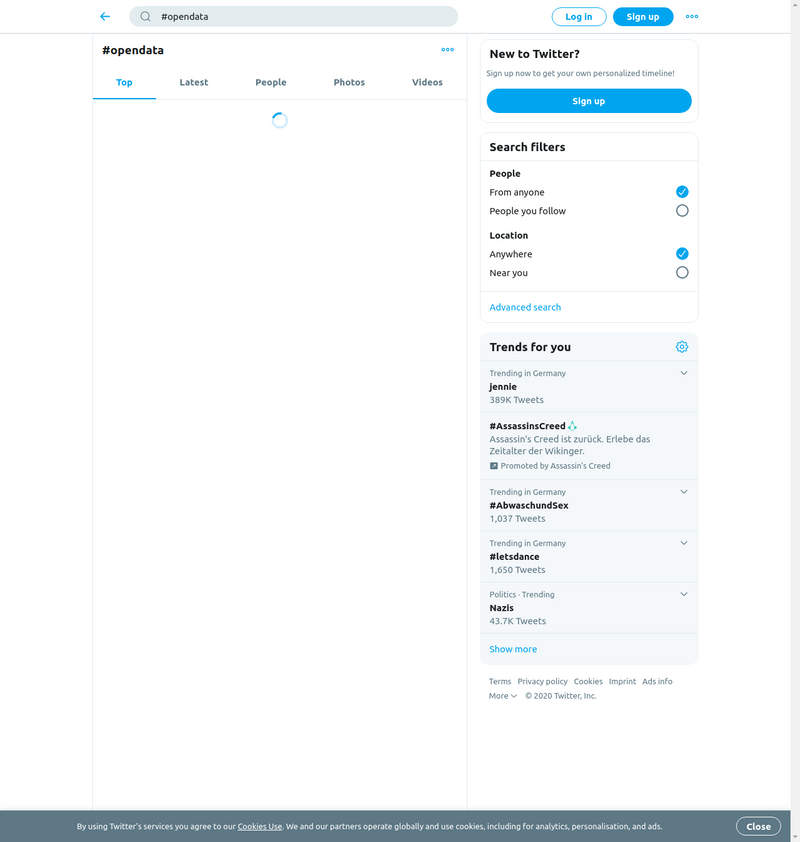This screenshot has width=800, height=842.
Task: Switch to the People tab
Action: 271,83
